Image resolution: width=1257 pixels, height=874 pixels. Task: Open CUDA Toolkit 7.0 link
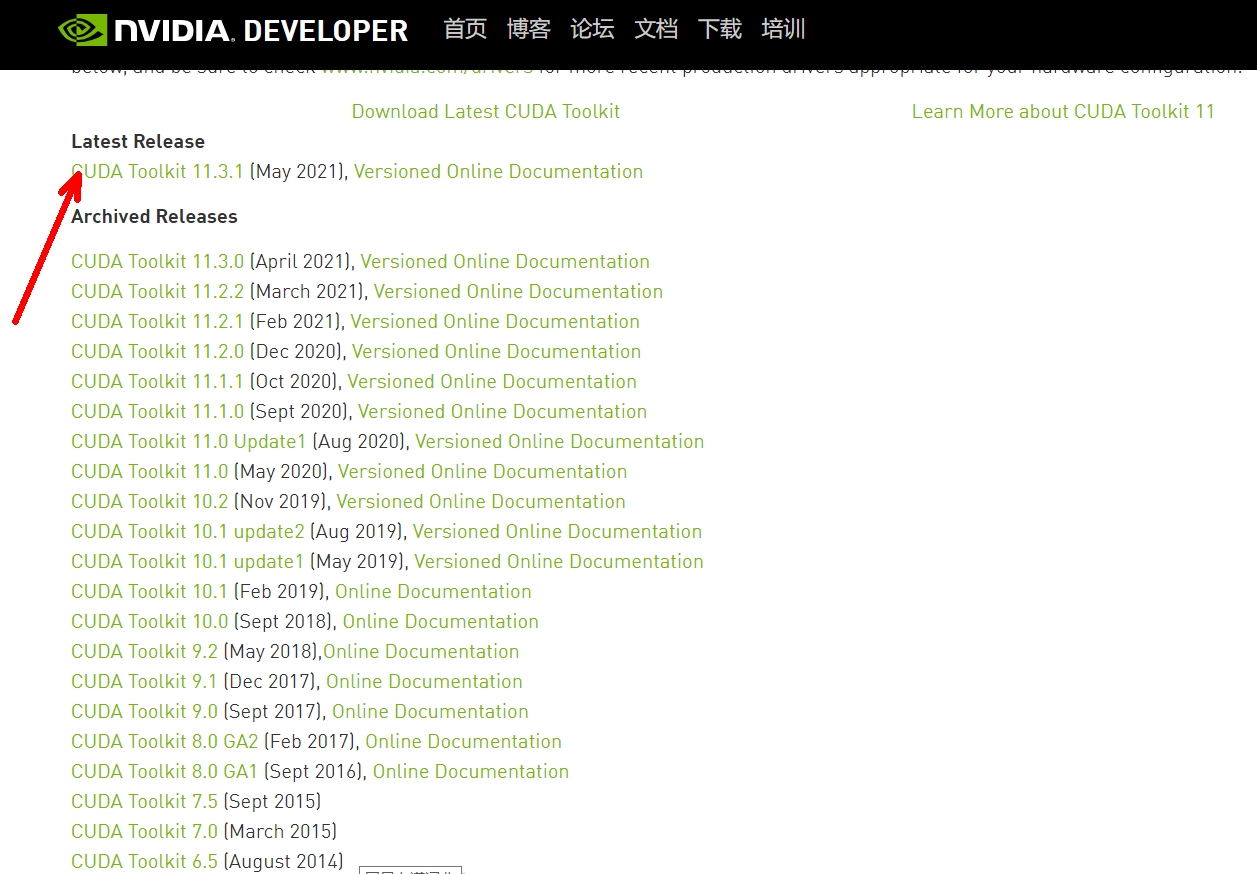tap(144, 831)
